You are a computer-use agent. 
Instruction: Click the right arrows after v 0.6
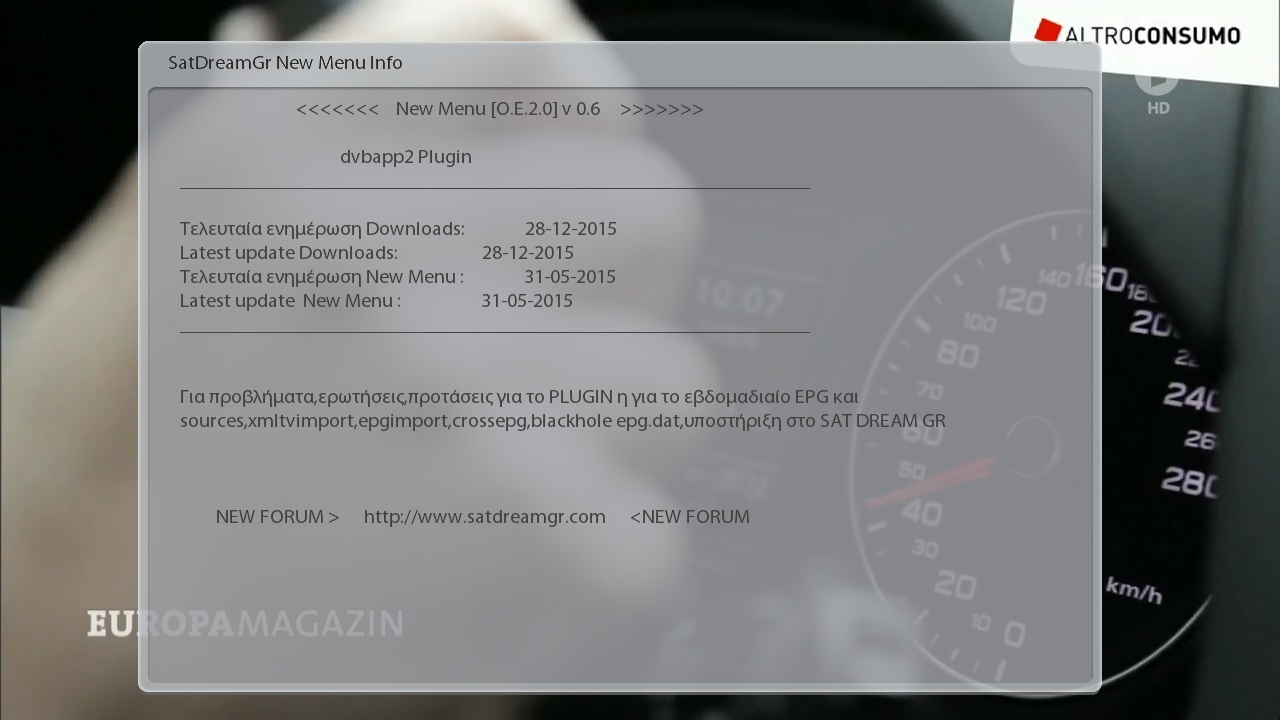pos(661,109)
